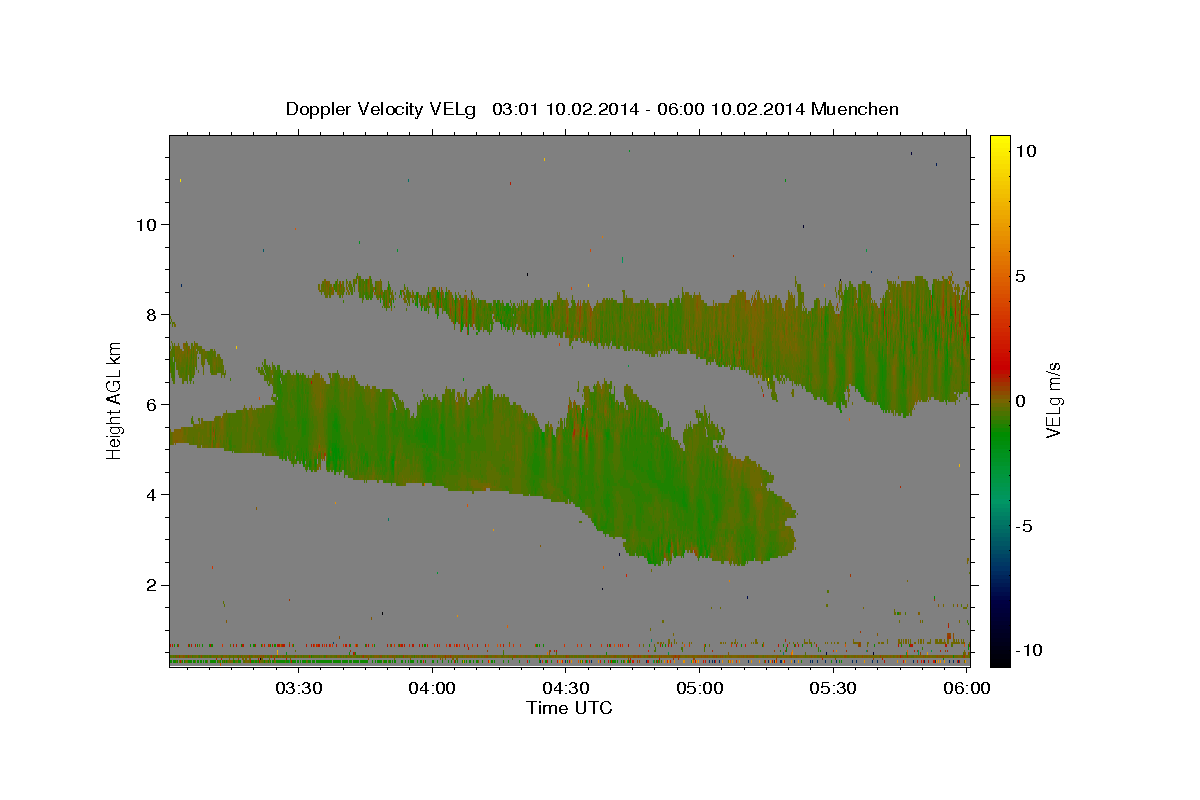Image resolution: width=1200 pixels, height=800 pixels.
Task: Click the "Height AGL km" axis label
Action: pos(115,400)
